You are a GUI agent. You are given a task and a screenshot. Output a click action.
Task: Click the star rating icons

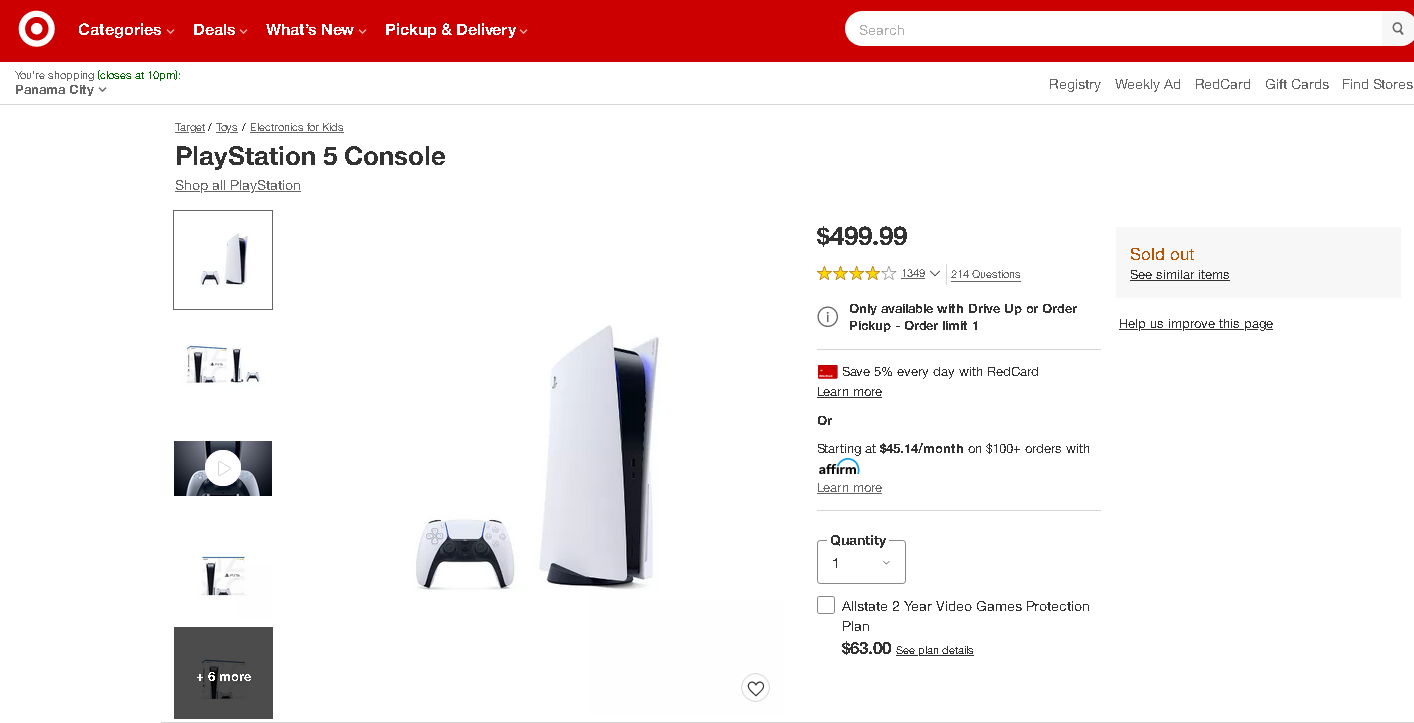tap(856, 274)
